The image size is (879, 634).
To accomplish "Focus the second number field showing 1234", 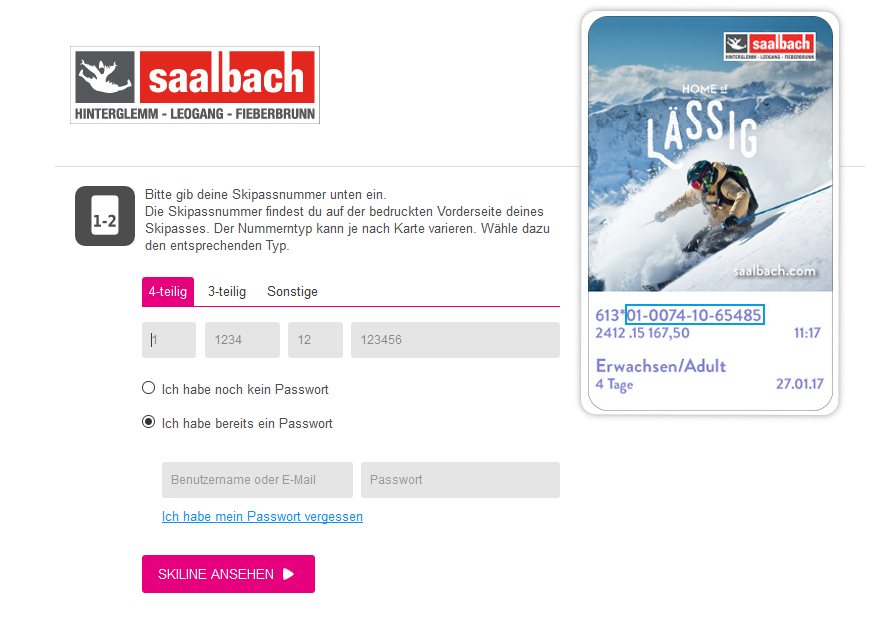I will [242, 340].
